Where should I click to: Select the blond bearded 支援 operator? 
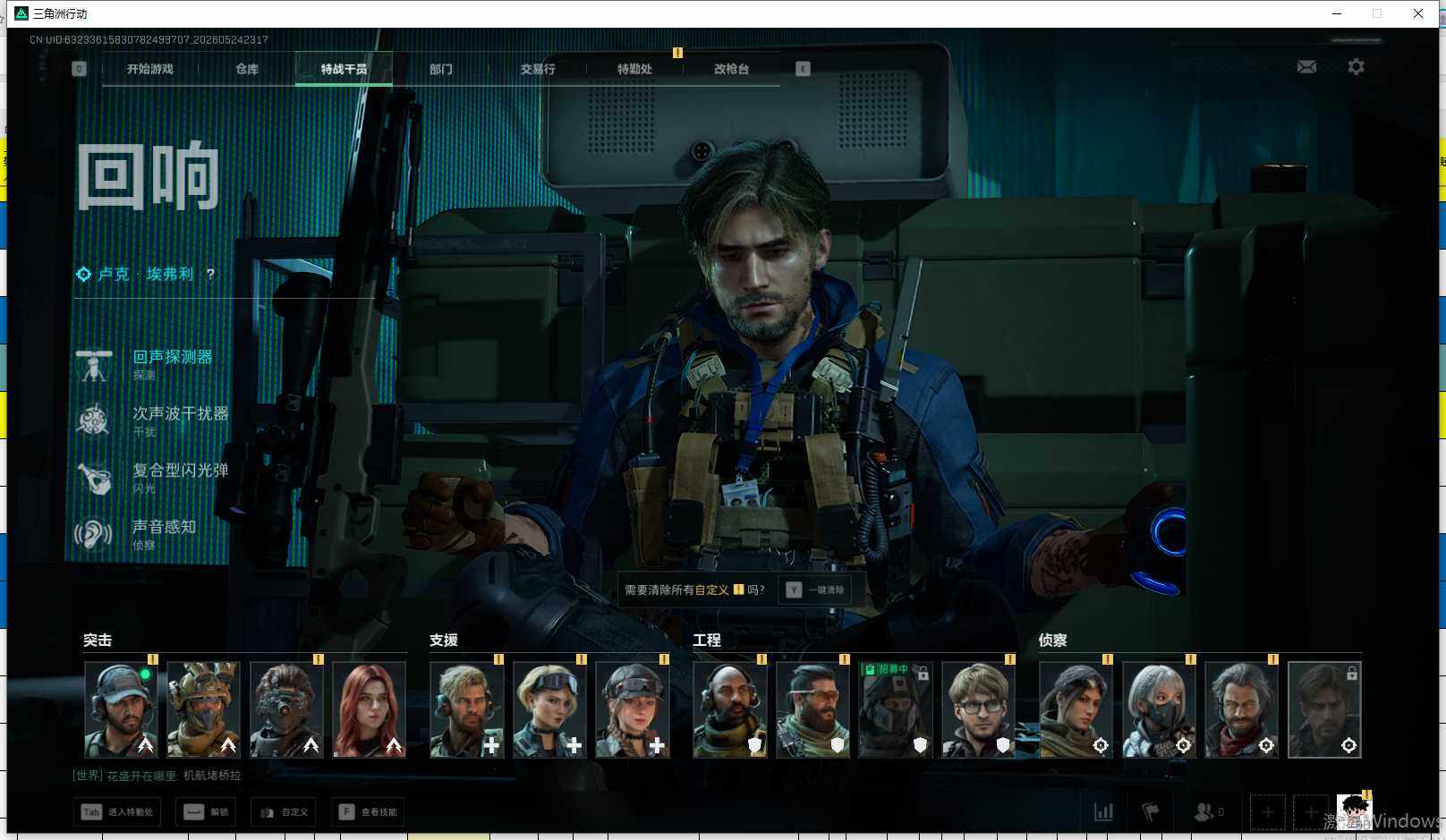click(x=466, y=709)
